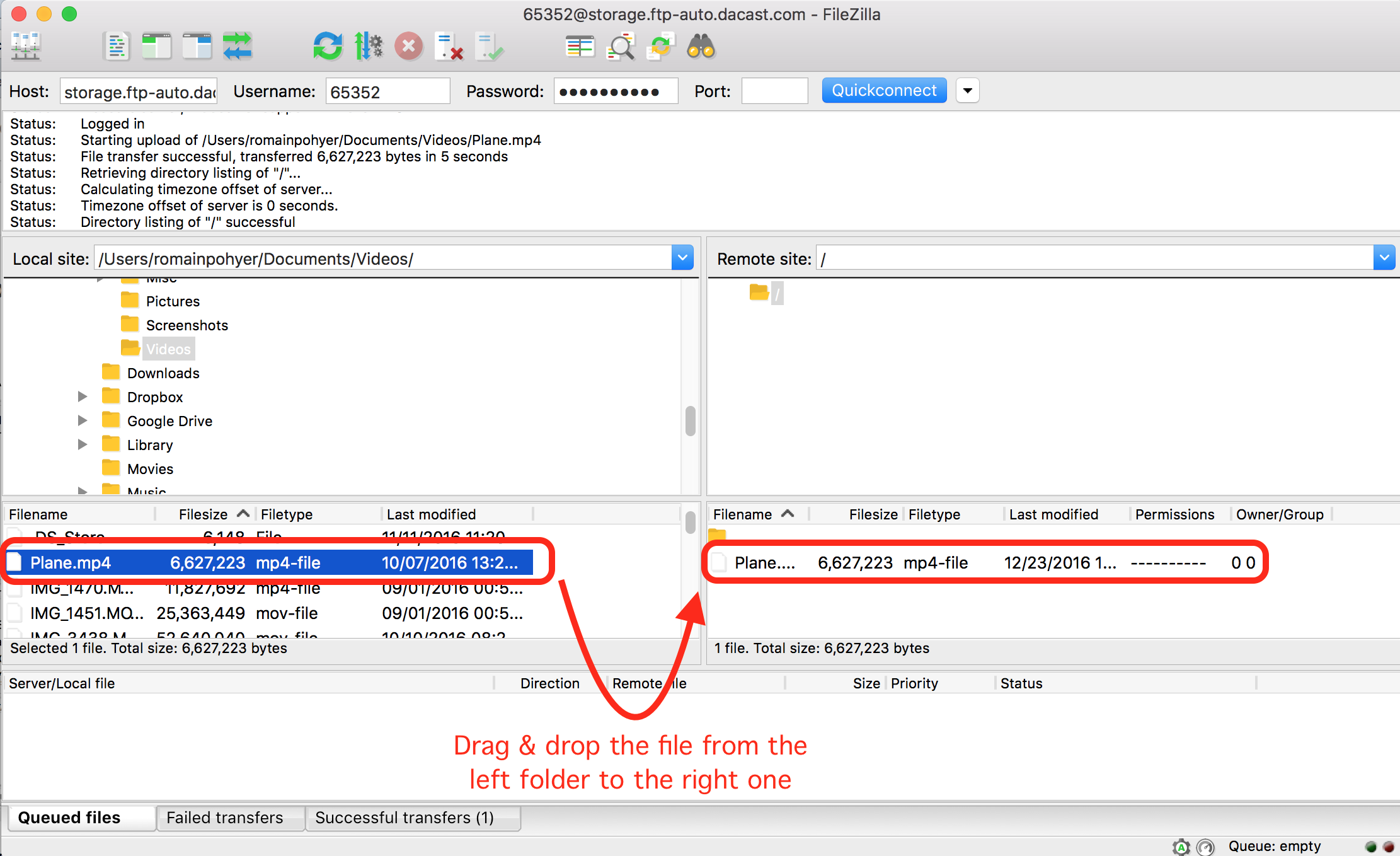This screenshot has width=1400, height=856.
Task: Click the Refresh directory listing icon
Action: (x=322, y=48)
